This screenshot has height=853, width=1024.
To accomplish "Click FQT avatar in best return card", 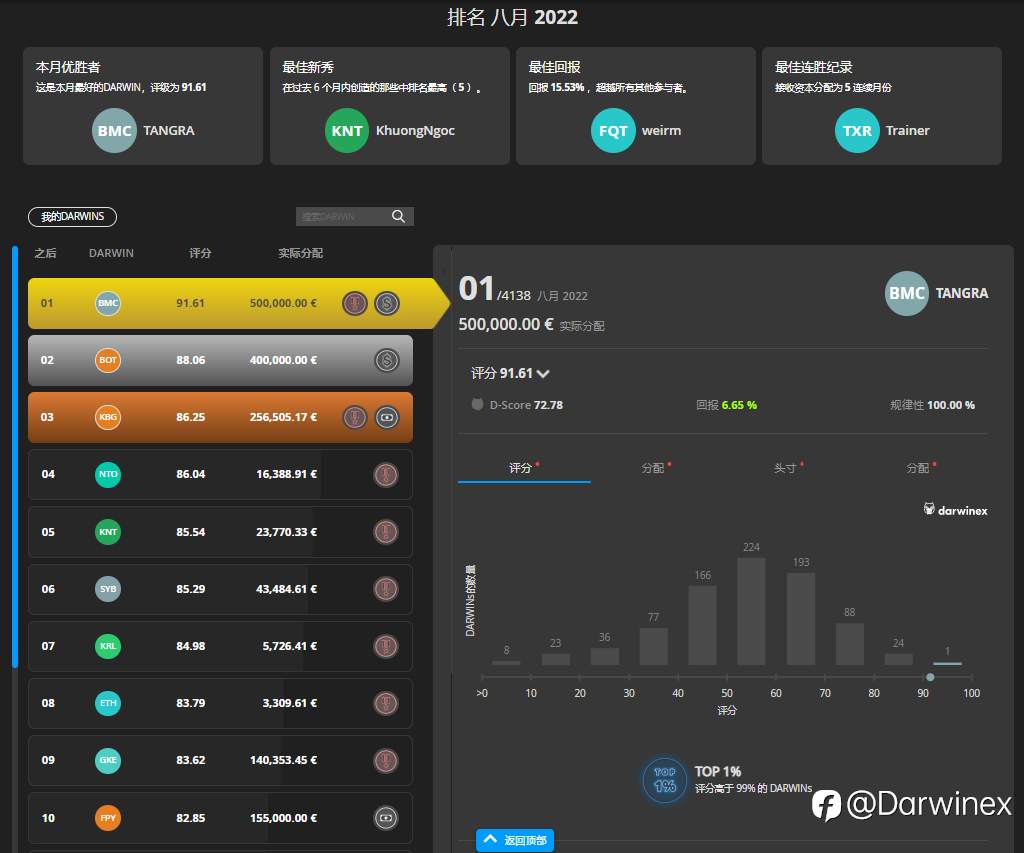I will [613, 131].
